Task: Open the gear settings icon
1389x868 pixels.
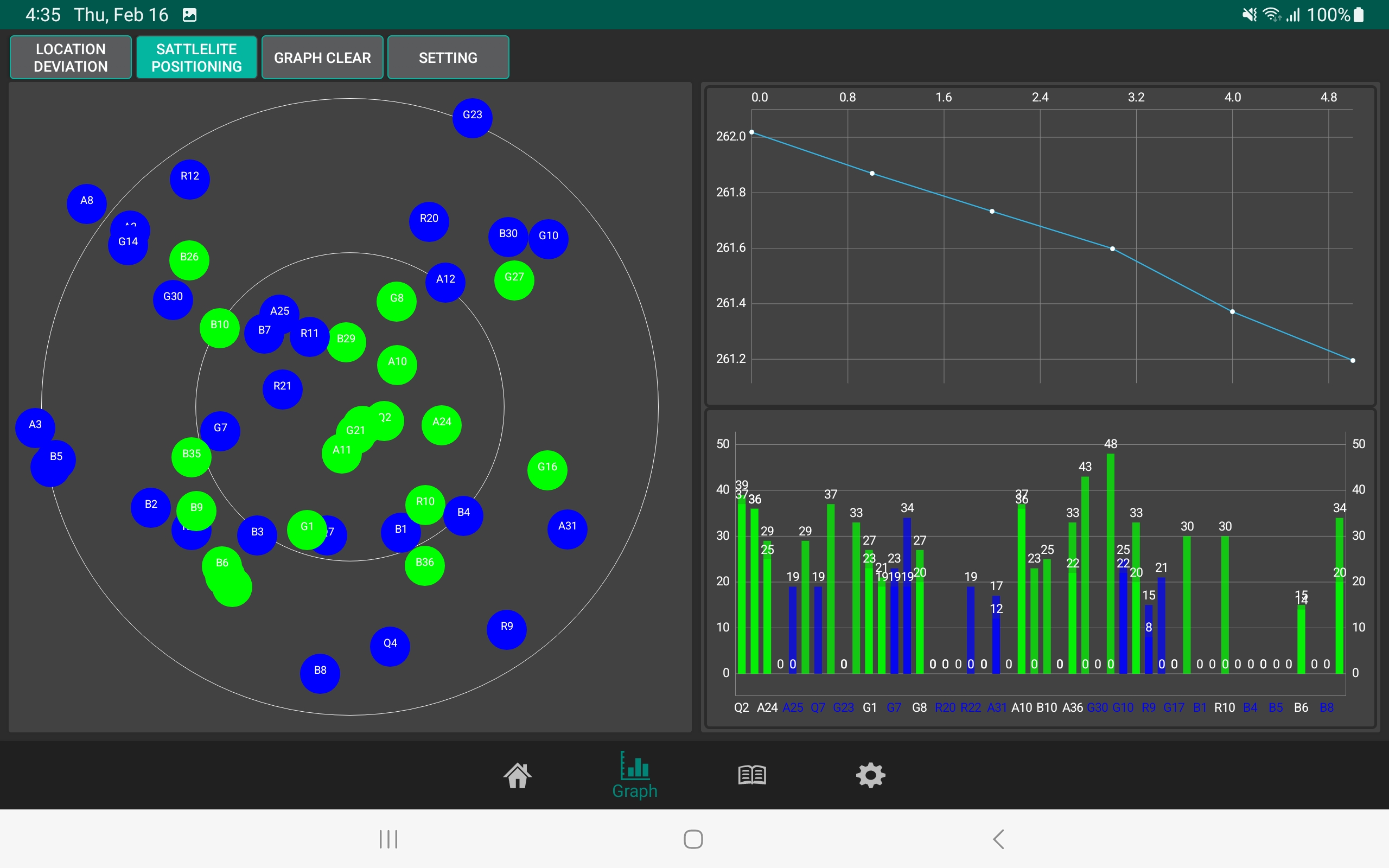Action: (x=871, y=776)
